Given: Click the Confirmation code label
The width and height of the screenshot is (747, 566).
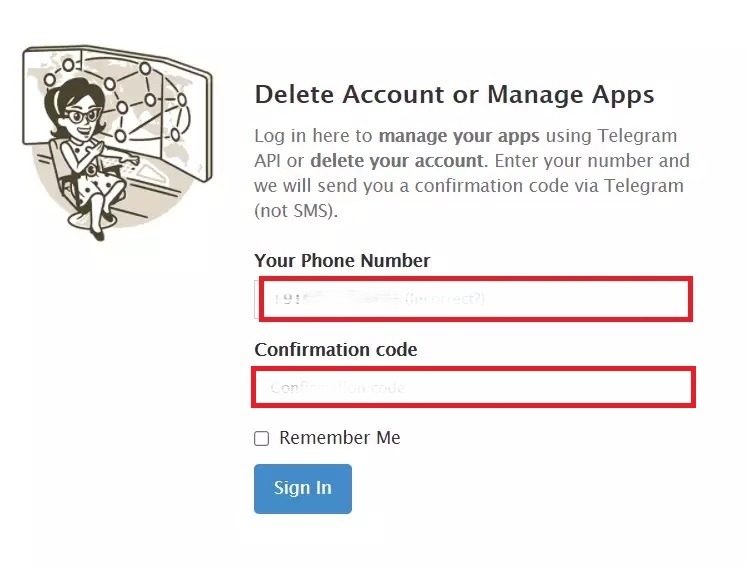Looking at the screenshot, I should [x=336, y=350].
